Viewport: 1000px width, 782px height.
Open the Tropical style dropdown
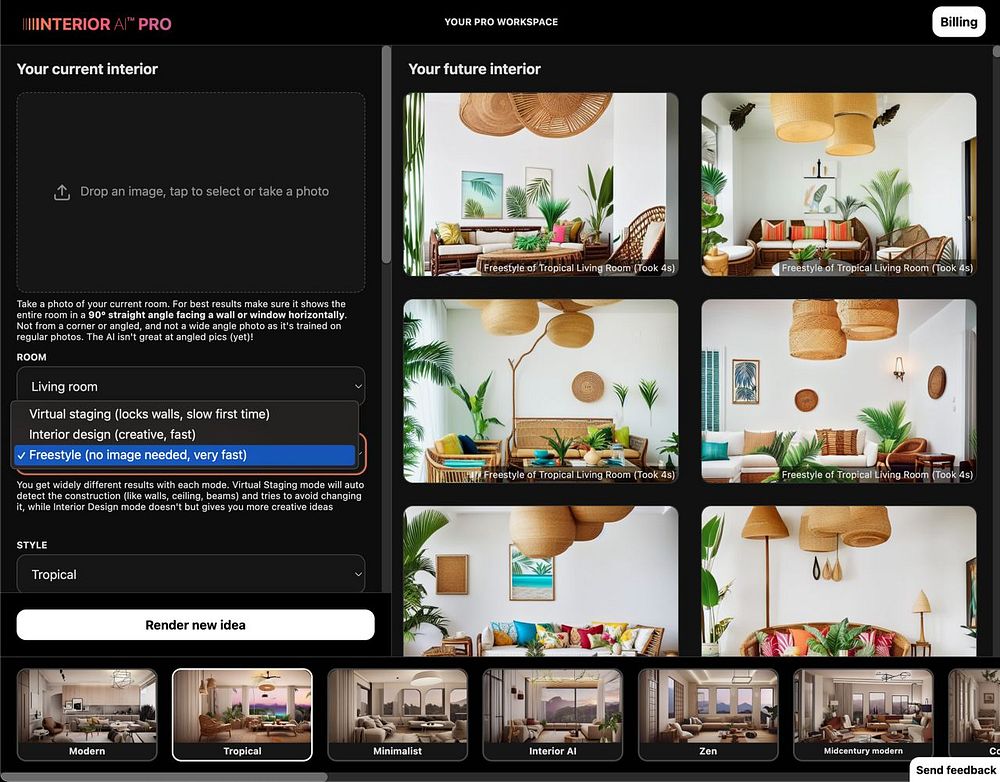pyautogui.click(x=191, y=574)
